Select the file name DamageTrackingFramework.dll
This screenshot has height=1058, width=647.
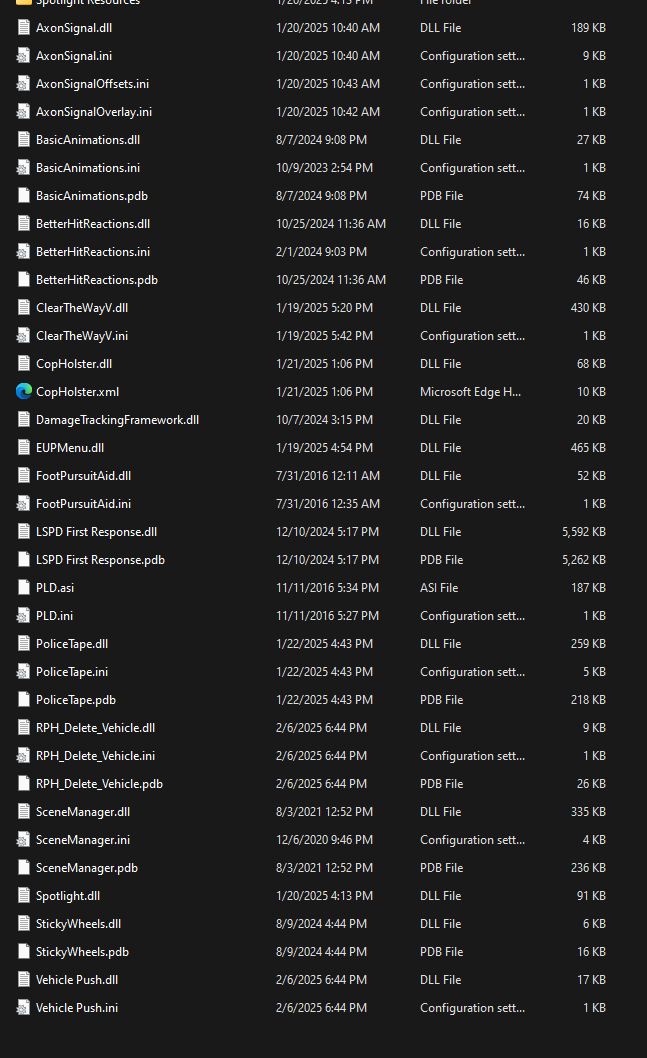(117, 420)
